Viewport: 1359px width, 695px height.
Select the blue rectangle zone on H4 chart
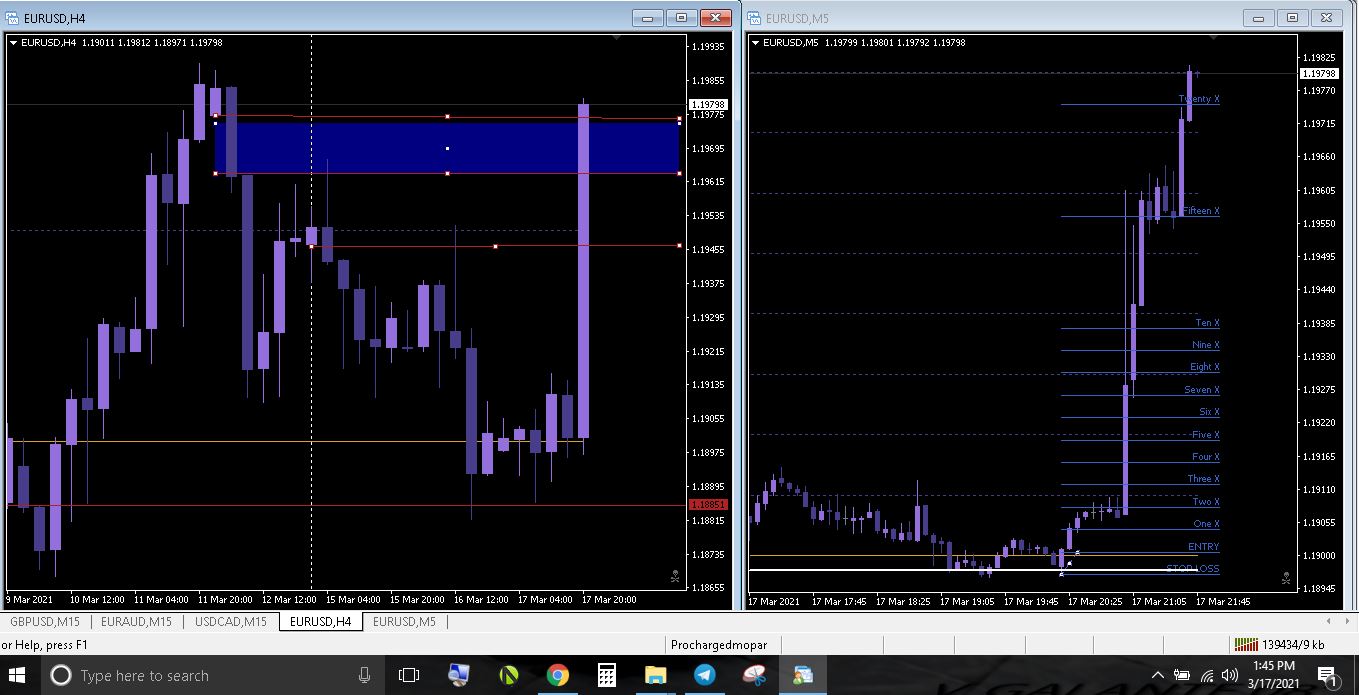(x=447, y=146)
